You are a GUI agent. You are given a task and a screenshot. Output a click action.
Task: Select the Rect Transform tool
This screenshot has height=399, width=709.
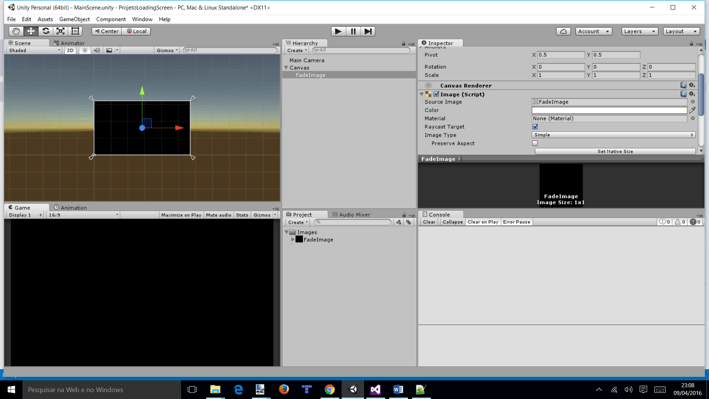pos(75,31)
